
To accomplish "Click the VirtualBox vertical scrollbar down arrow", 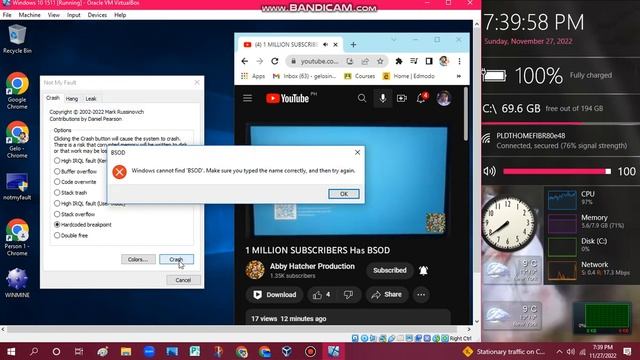I will point(476,322).
